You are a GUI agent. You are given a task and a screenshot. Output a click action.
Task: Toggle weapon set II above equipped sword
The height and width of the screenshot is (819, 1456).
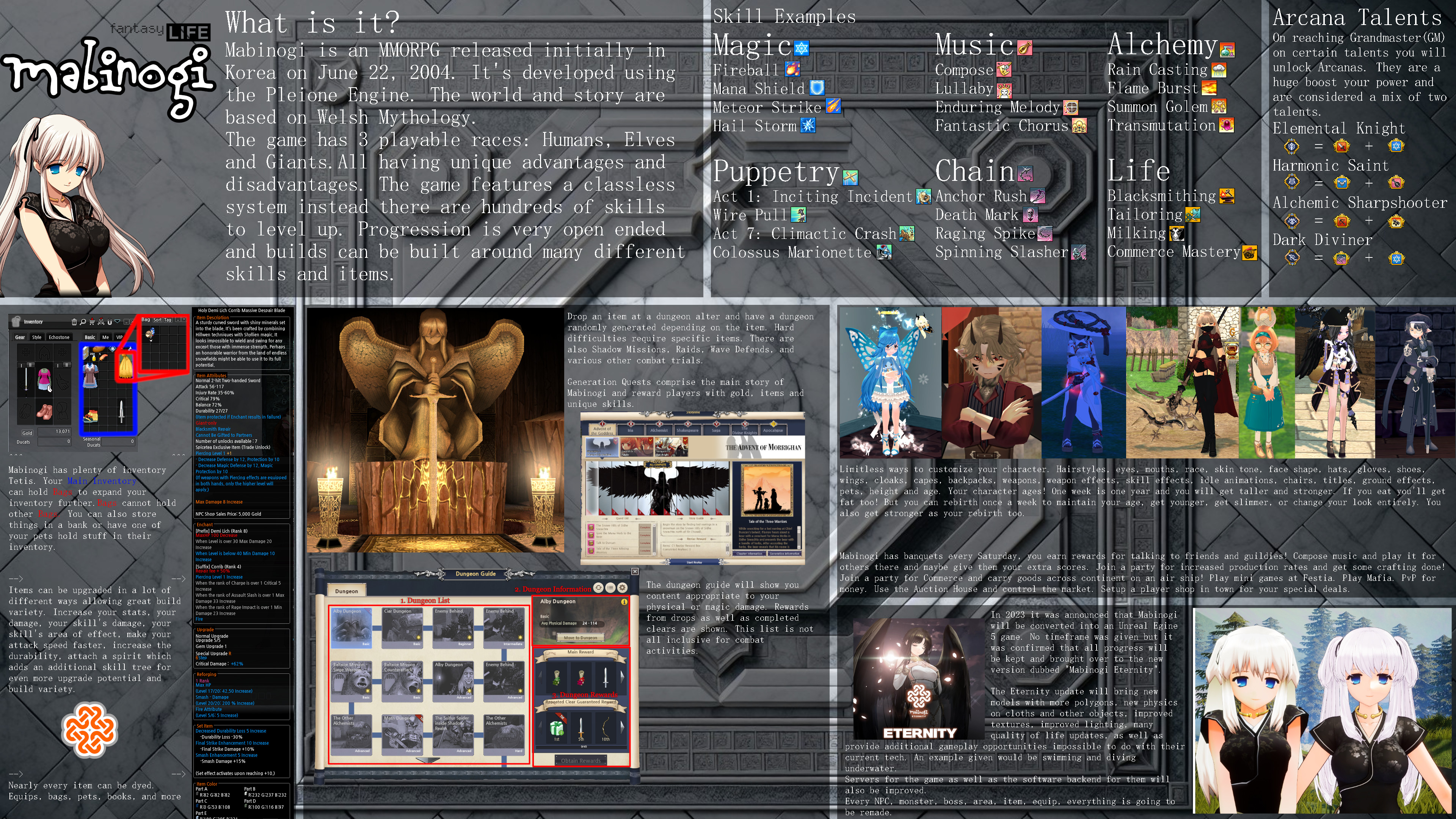tap(30, 365)
